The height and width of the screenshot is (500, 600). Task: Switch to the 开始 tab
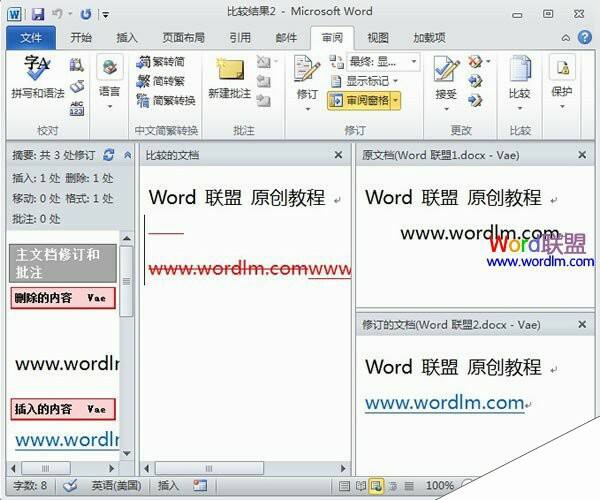(x=81, y=37)
